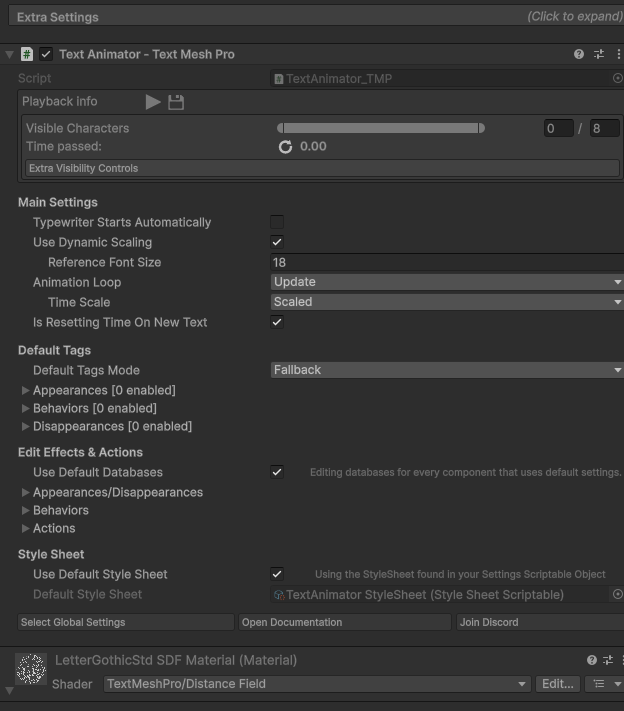Screen dimensions: 624x711
Task: Open dropdown arrow next to shader list icon
Action: (x=618, y=684)
